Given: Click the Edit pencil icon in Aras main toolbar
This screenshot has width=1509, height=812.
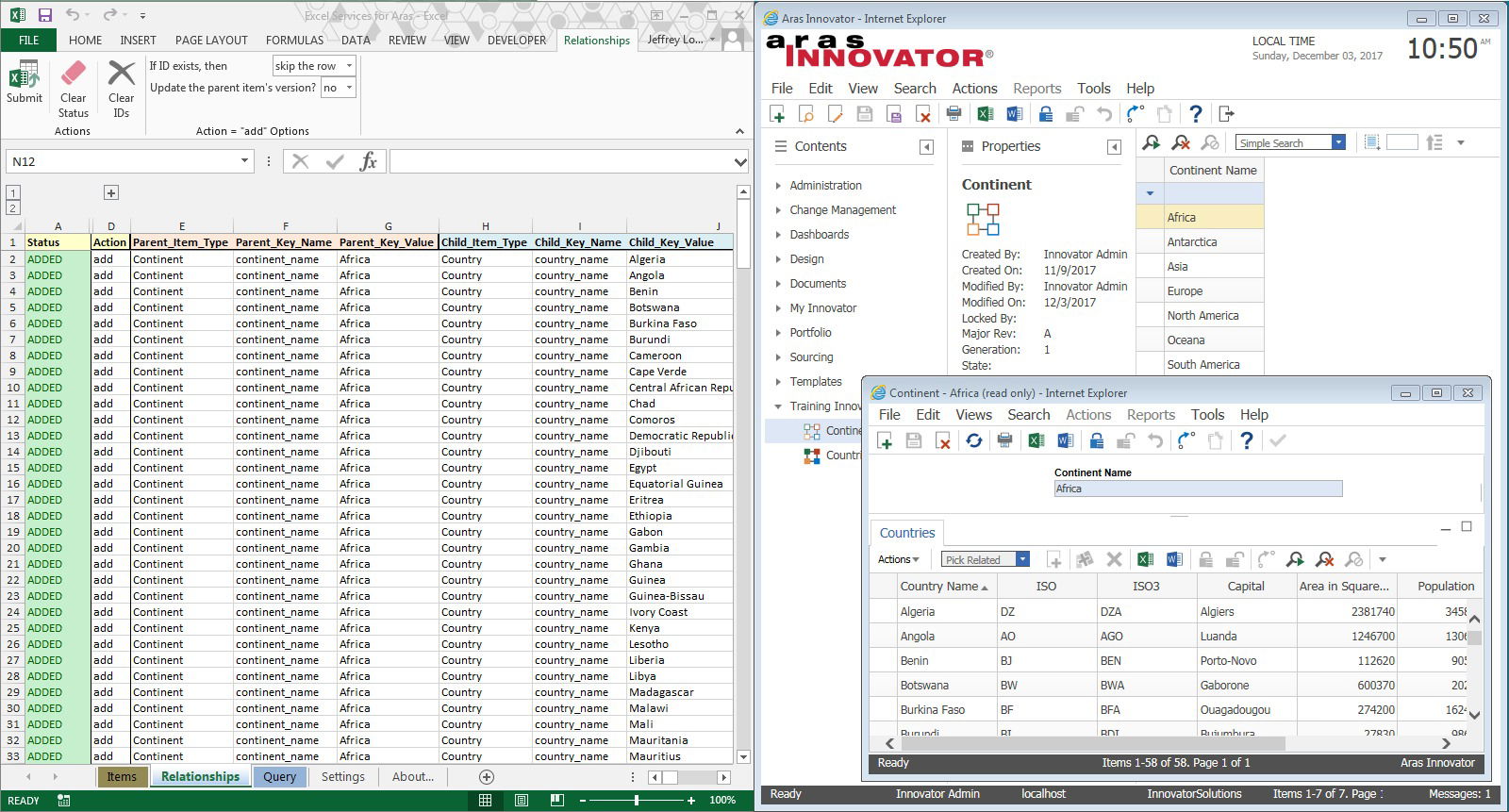Looking at the screenshot, I should pyautogui.click(x=836, y=114).
